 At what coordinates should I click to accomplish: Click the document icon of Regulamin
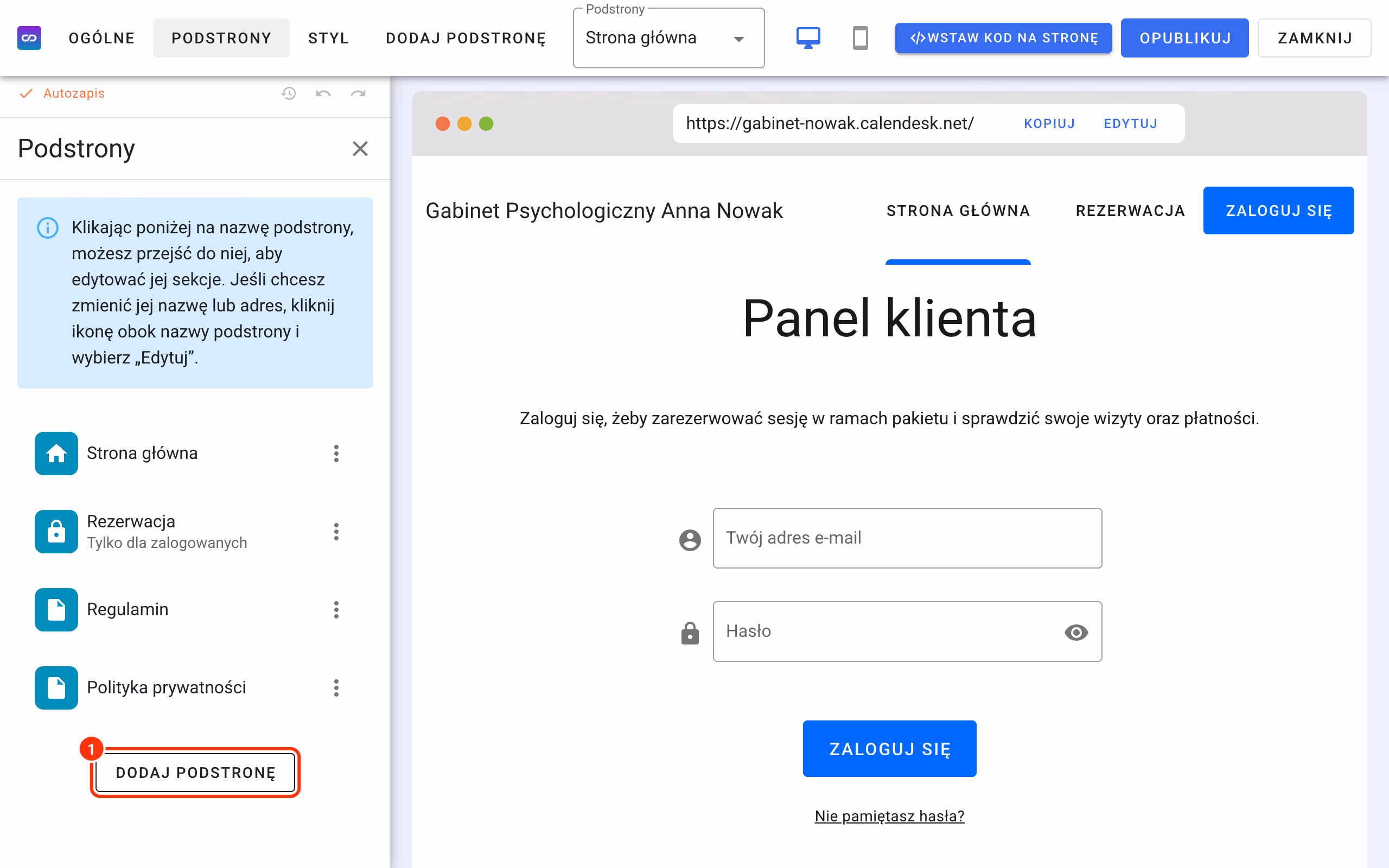tap(56, 610)
